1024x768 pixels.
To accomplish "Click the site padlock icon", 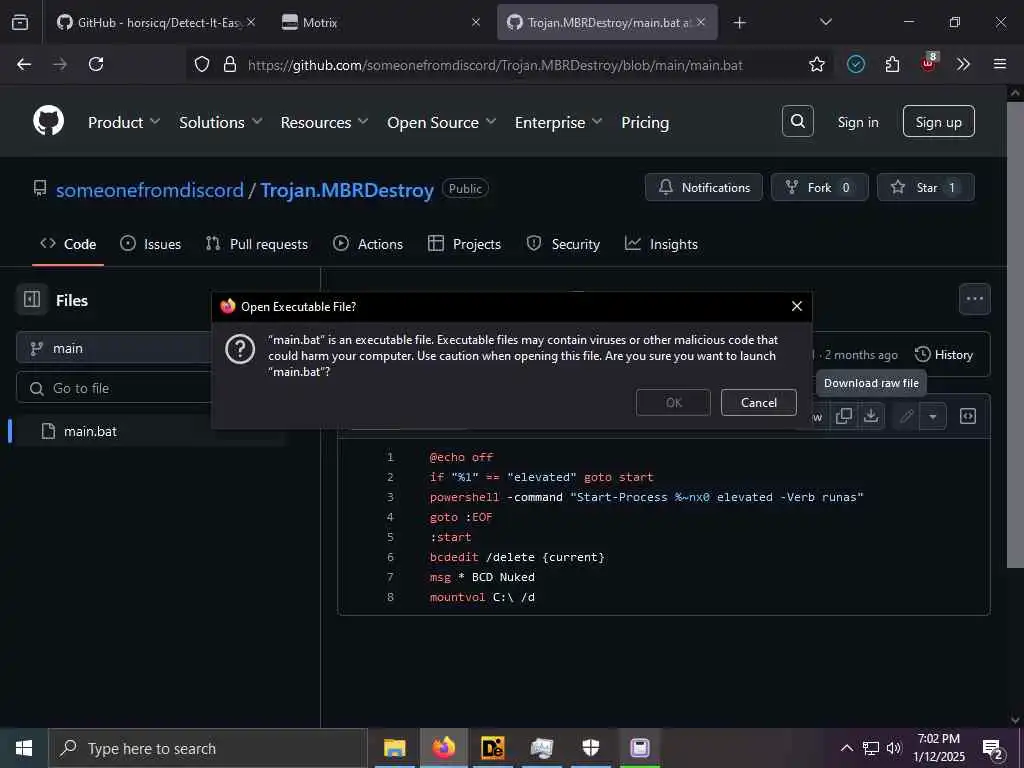I will tap(229, 64).
